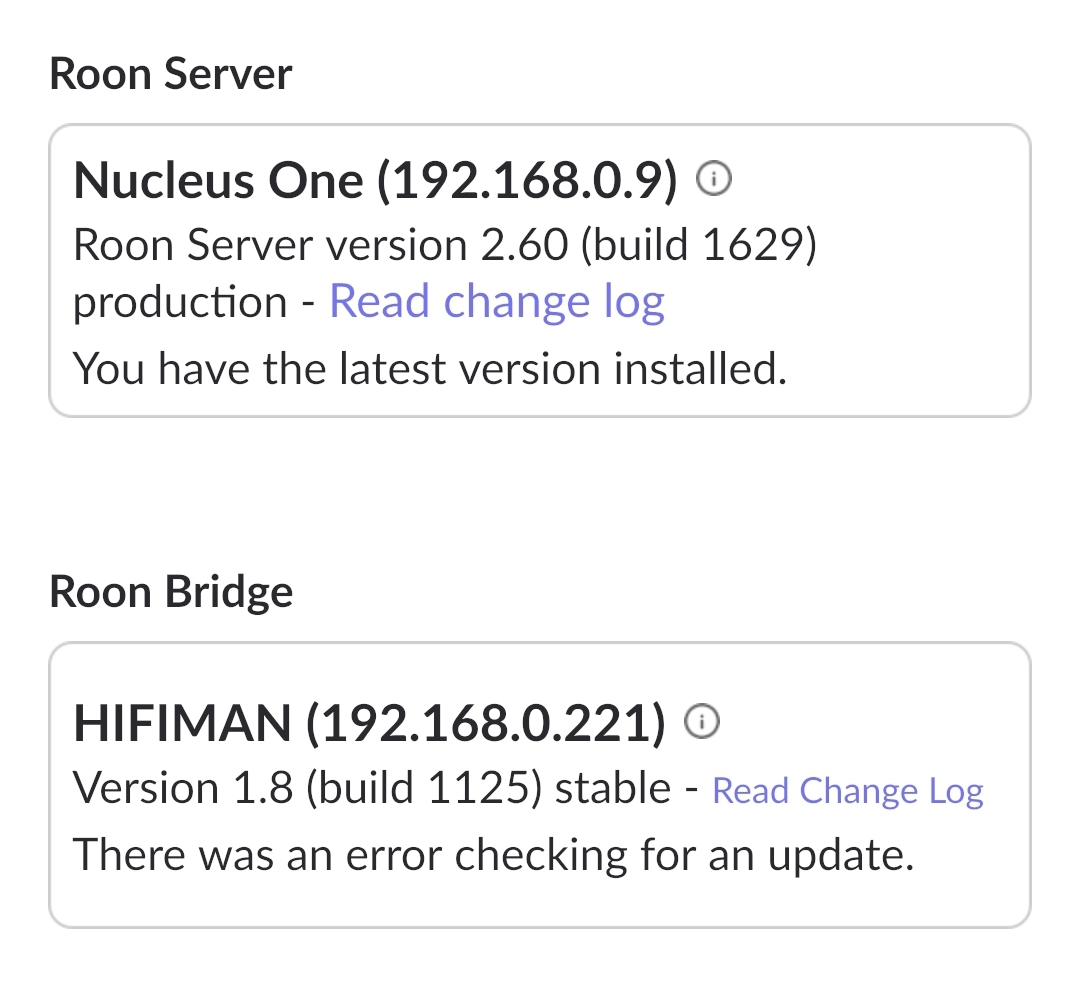1080x1000 pixels.
Task: Click the "Version 1.8" text
Action: (183, 789)
